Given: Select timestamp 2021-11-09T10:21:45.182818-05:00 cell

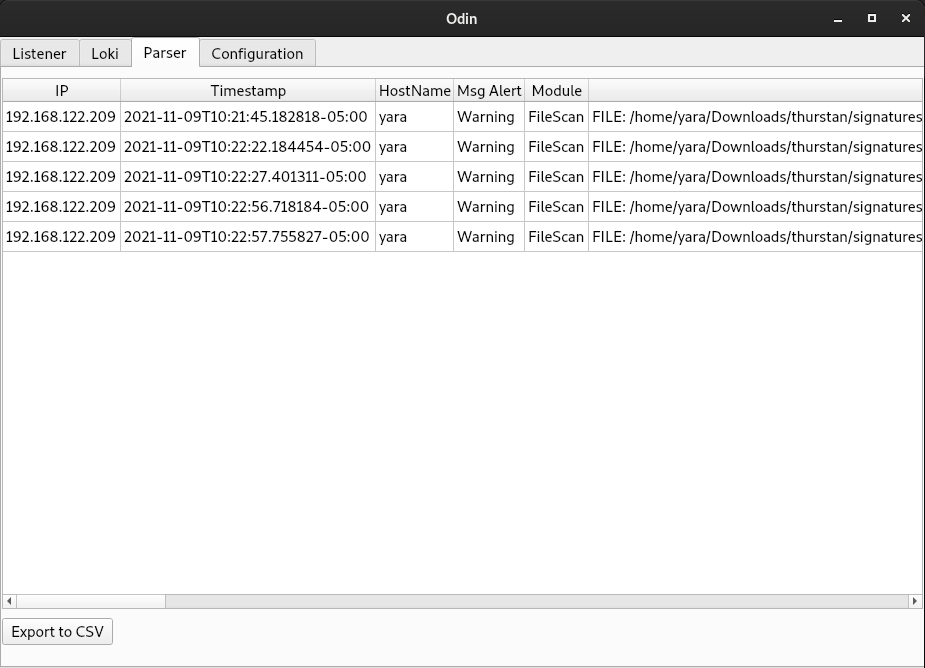Looking at the screenshot, I should [x=248, y=117].
